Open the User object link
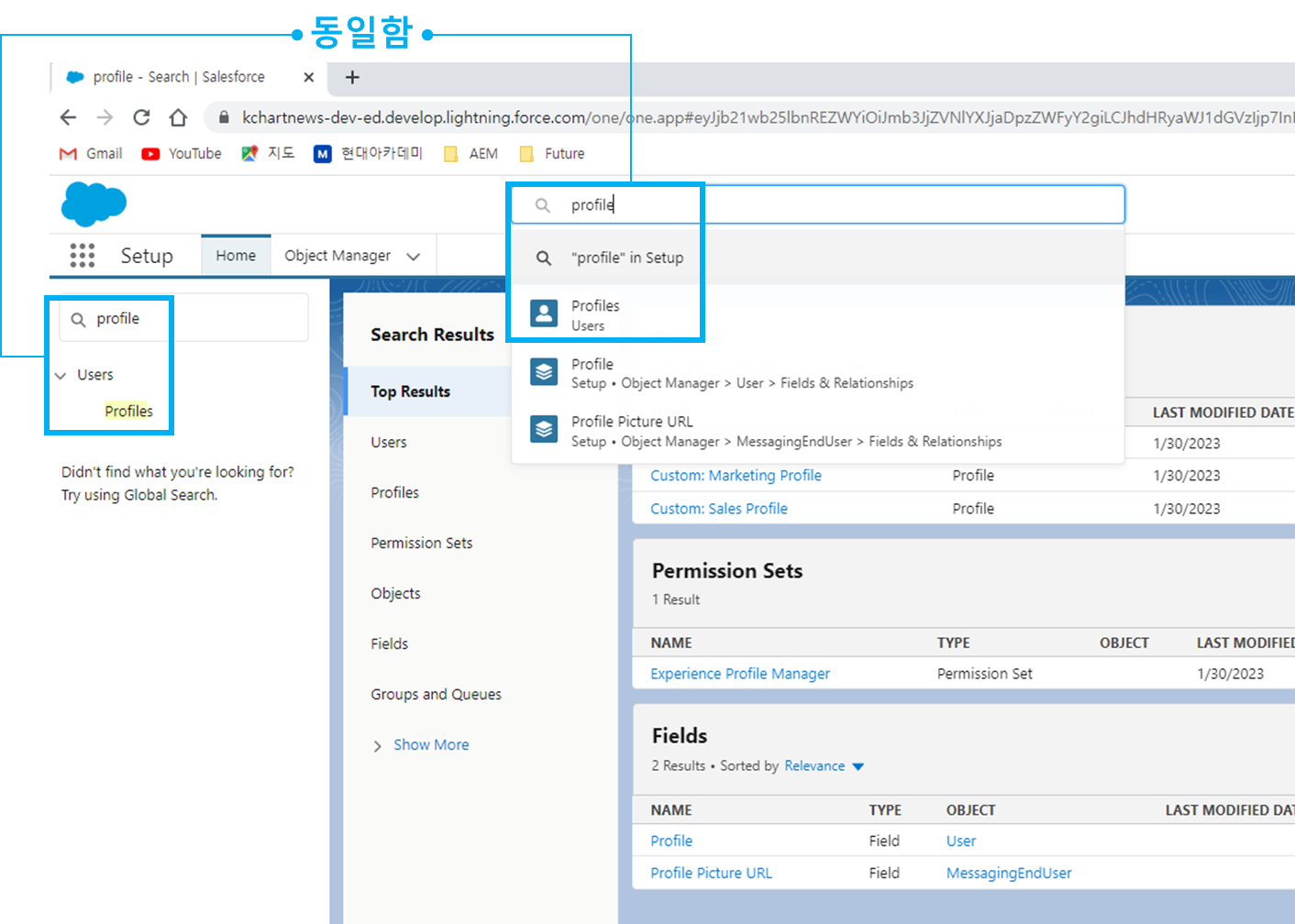This screenshot has width=1295, height=924. coord(961,841)
